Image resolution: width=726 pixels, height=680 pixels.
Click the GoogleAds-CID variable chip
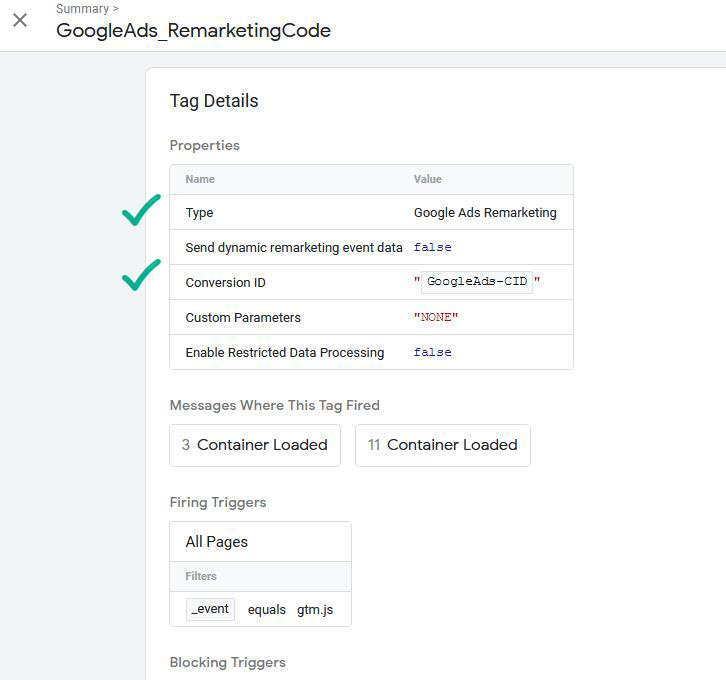click(x=477, y=282)
